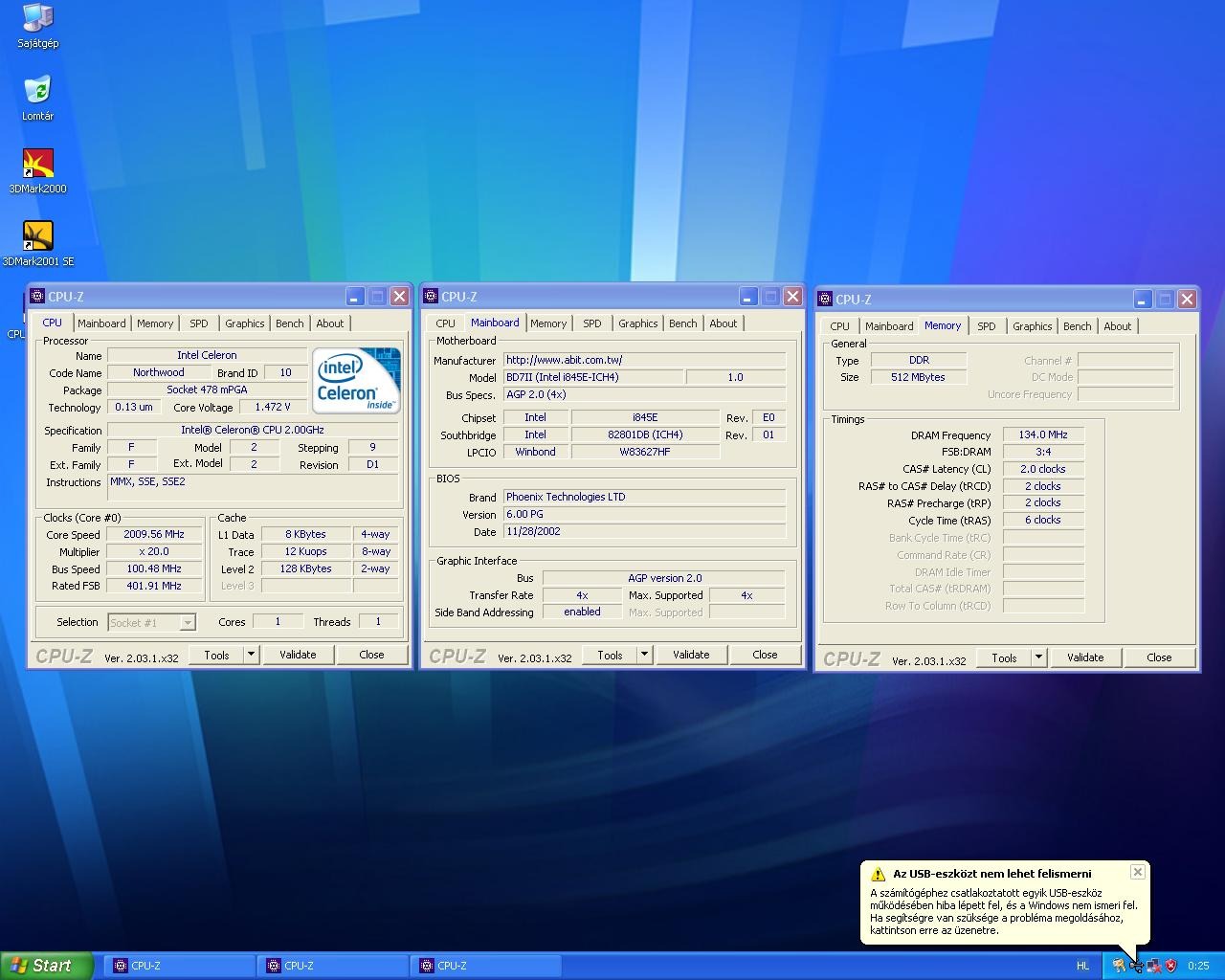
Task: Open Bench tab in middle CPU-Z window
Action: tap(683, 323)
